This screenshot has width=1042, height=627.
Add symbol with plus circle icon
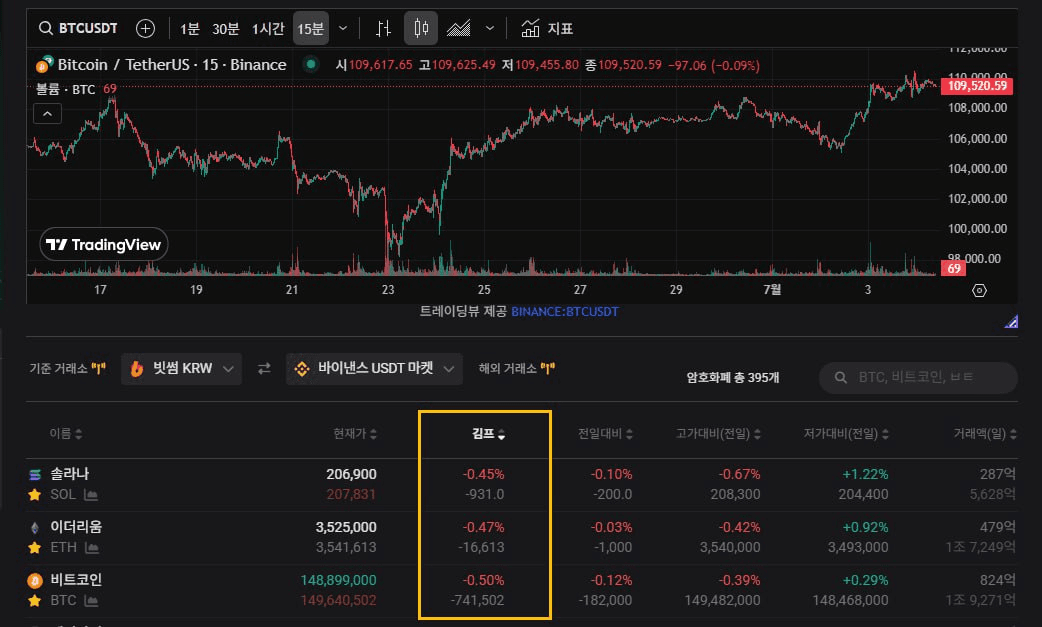(146, 29)
